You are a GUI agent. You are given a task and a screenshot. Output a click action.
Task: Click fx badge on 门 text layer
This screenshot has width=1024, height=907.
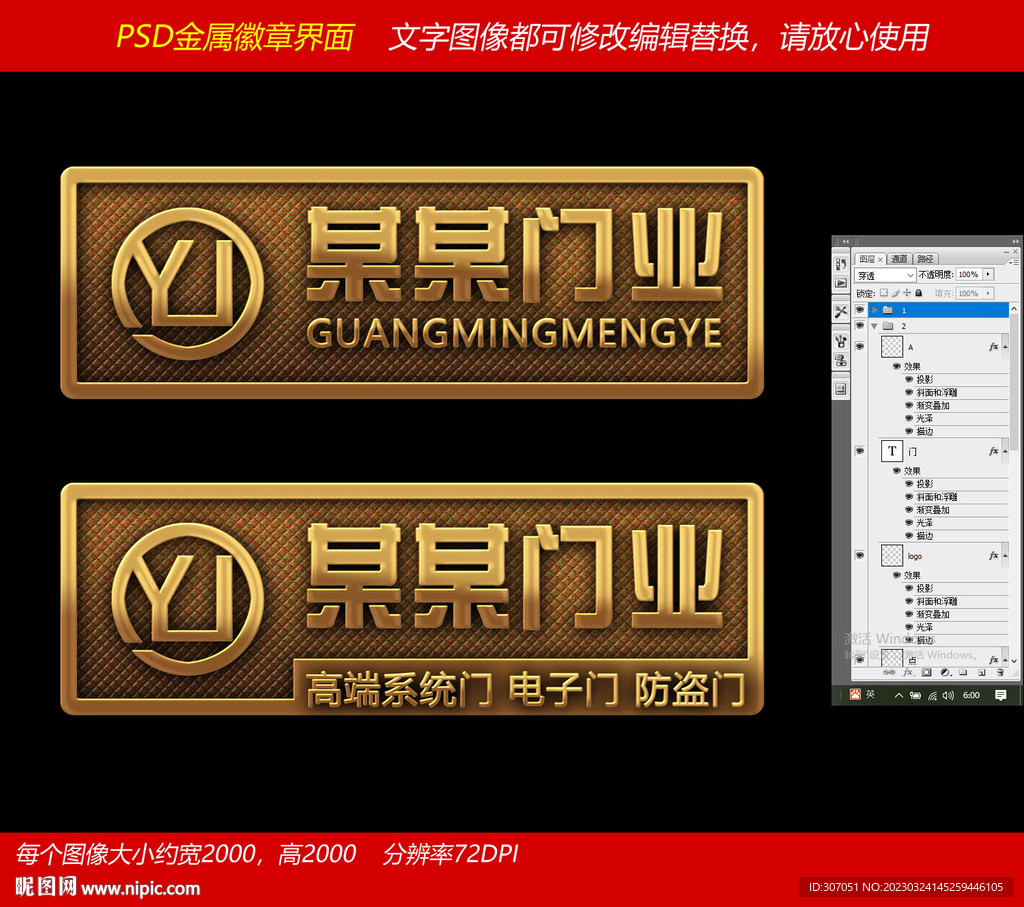coord(993,451)
